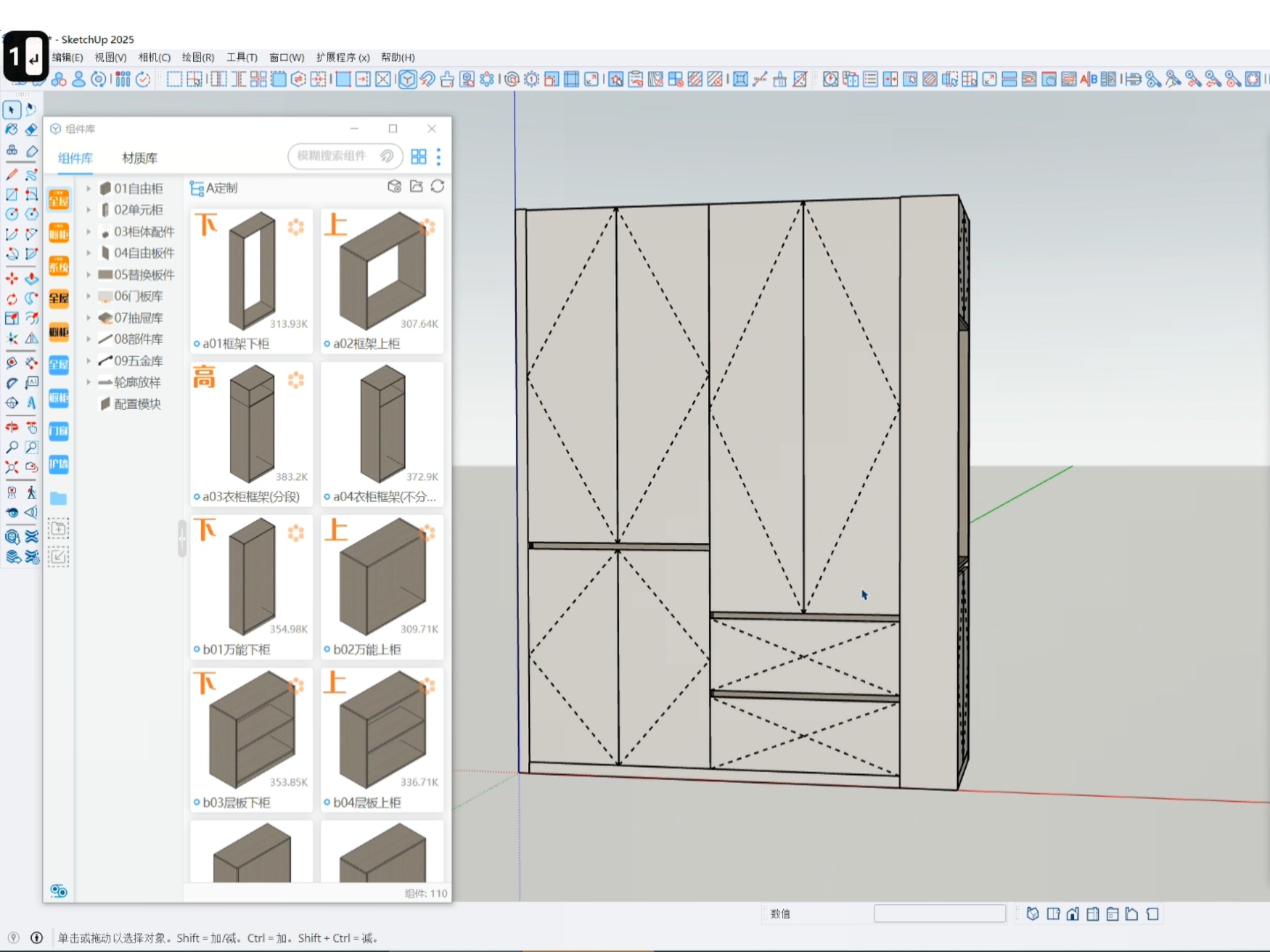
Task: Toggle the flower badge on b01万能下柜
Action: pos(296,533)
